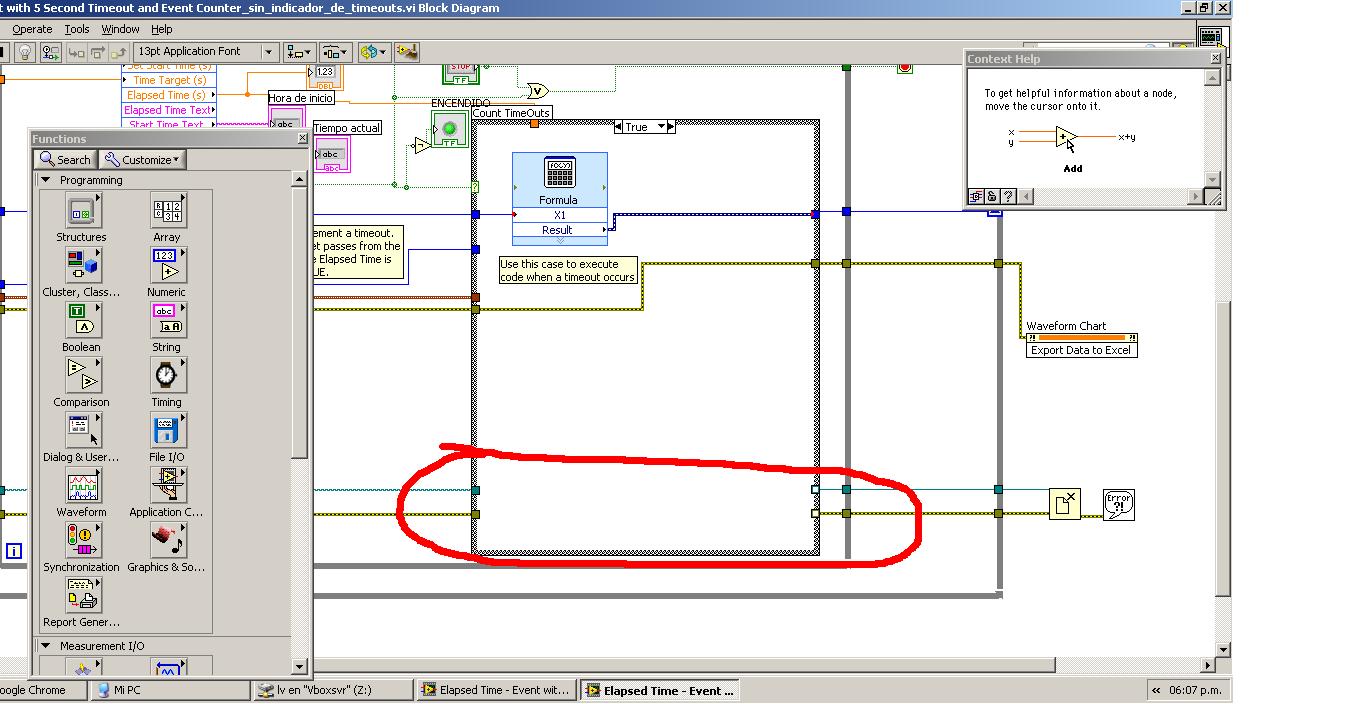This screenshot has height=704, width=1366.
Task: Toggle detailed help terminals in Context Help
Action: tap(977, 197)
